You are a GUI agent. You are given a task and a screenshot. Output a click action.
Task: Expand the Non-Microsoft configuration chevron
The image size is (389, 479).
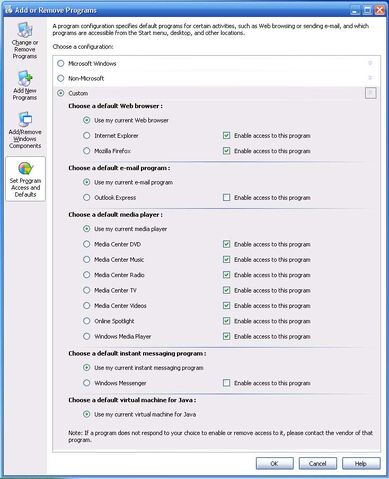coord(370,78)
